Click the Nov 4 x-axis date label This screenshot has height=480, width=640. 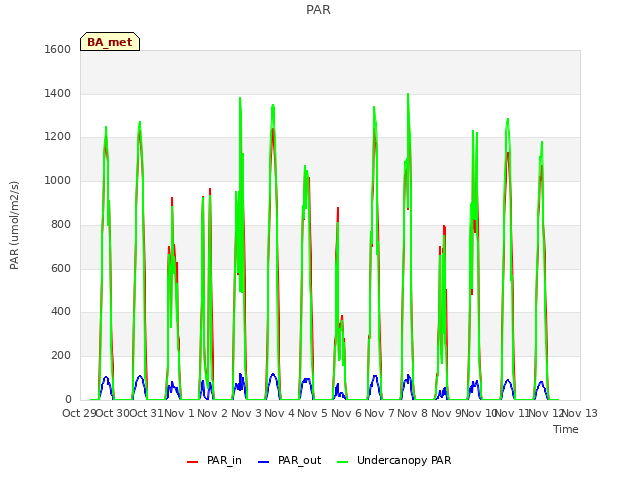(x=279, y=413)
